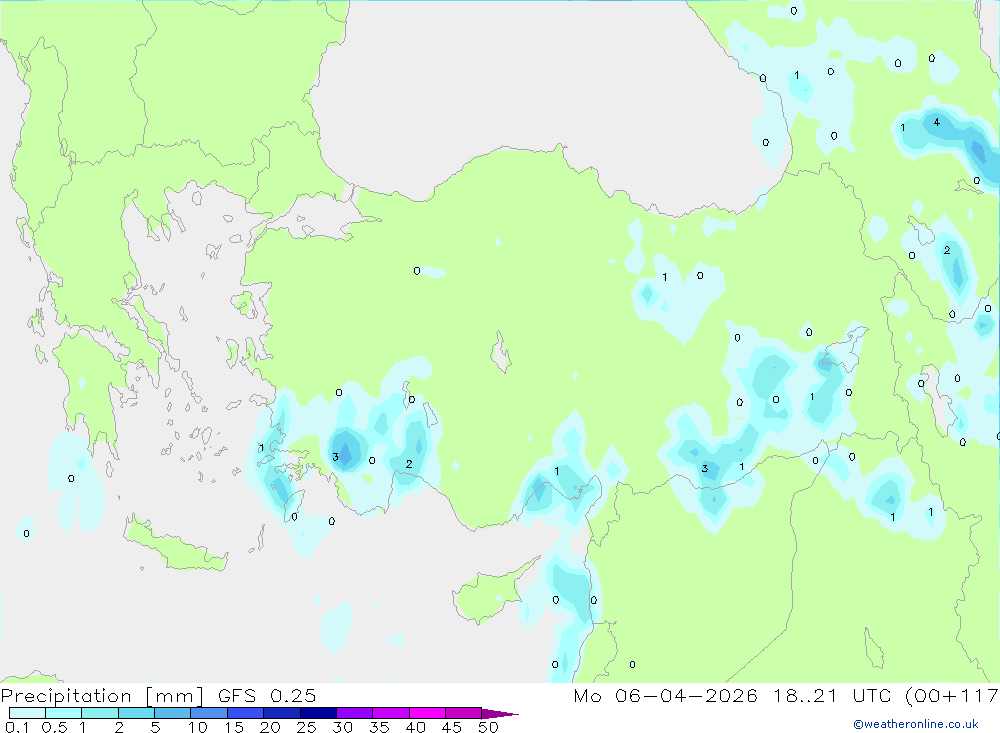Pick the 10–15 mm blue legend swatch
The width and height of the screenshot is (1000, 733).
[209, 713]
